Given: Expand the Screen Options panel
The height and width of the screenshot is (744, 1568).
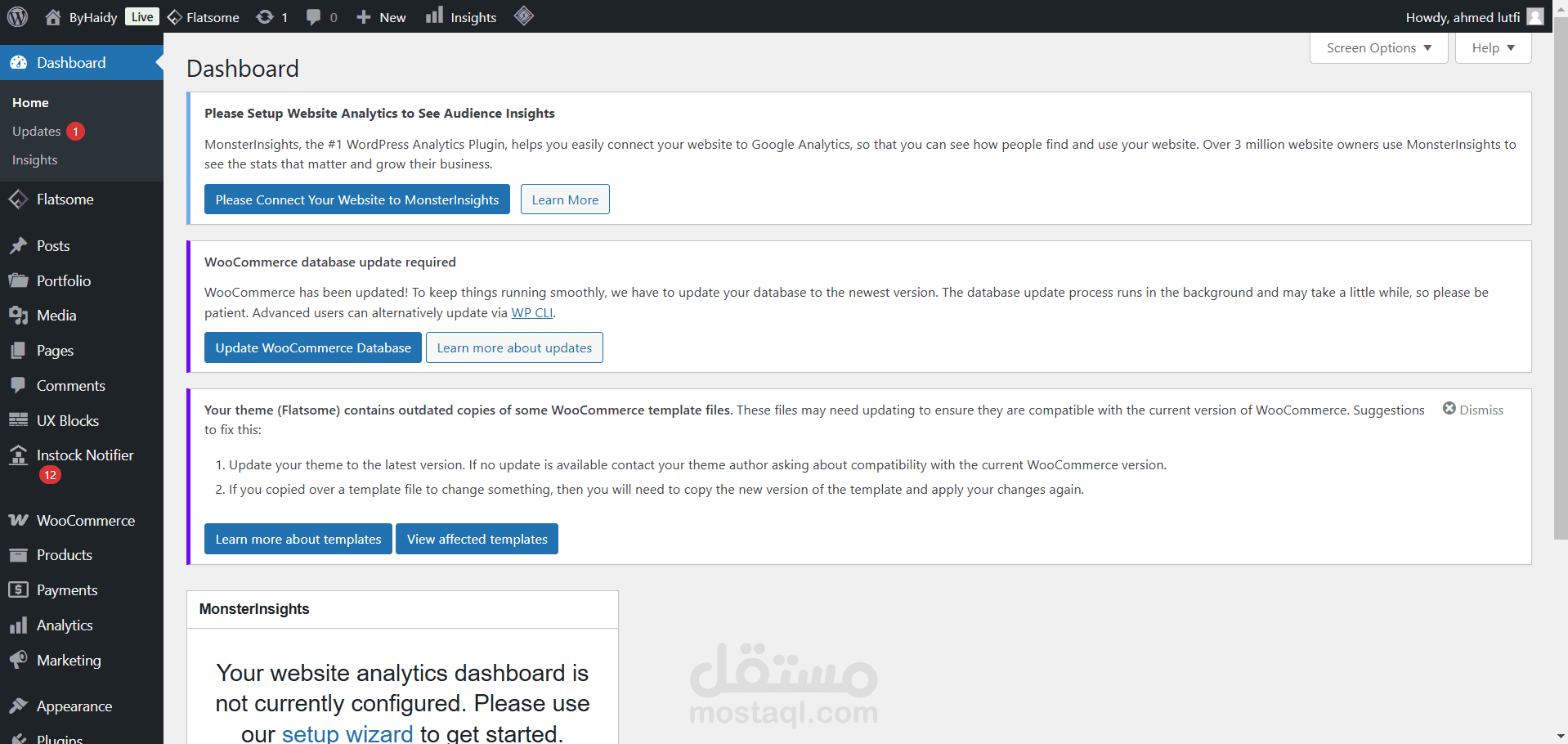Looking at the screenshot, I should (x=1379, y=47).
